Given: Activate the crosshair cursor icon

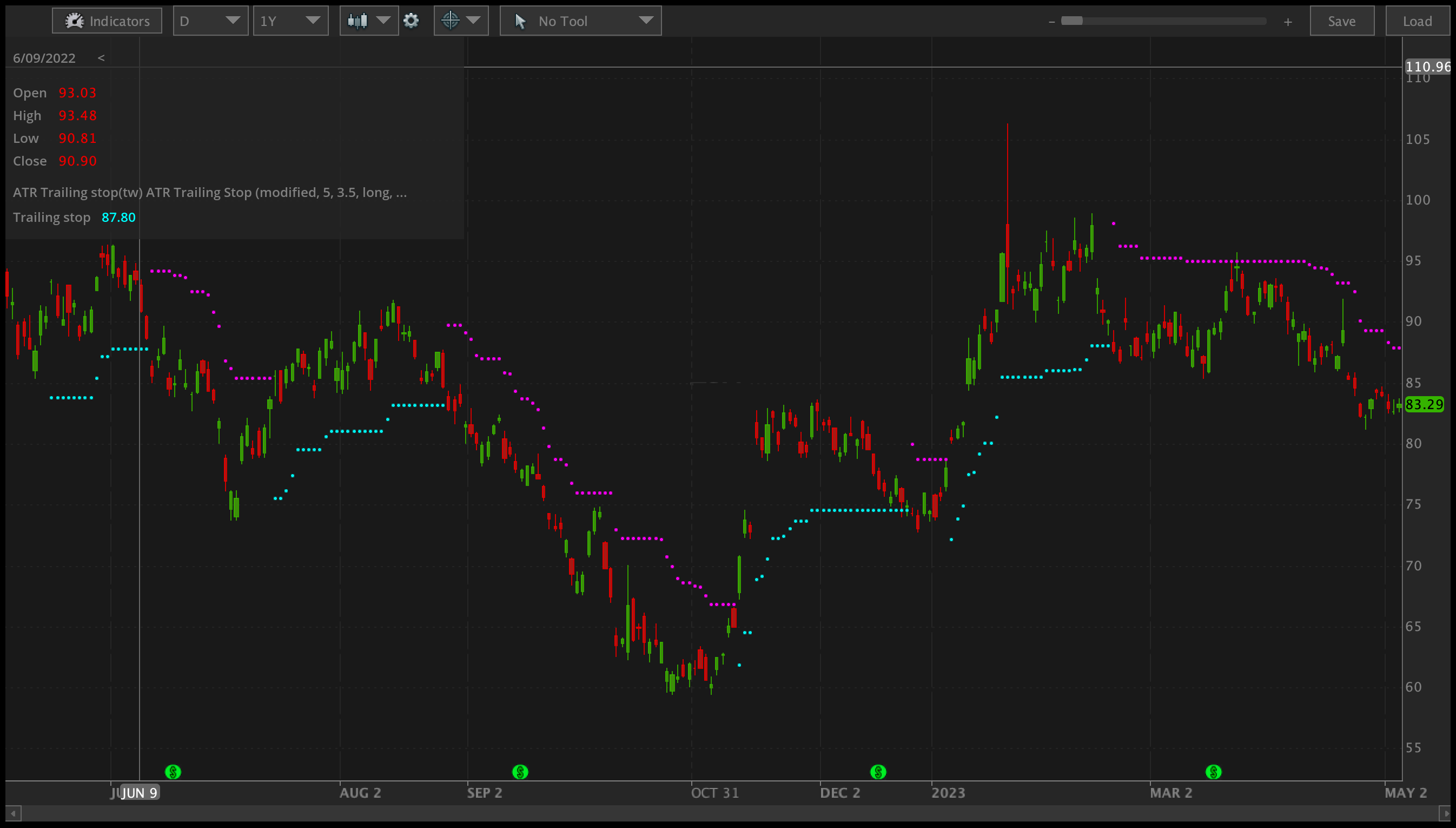Looking at the screenshot, I should pos(449,21).
